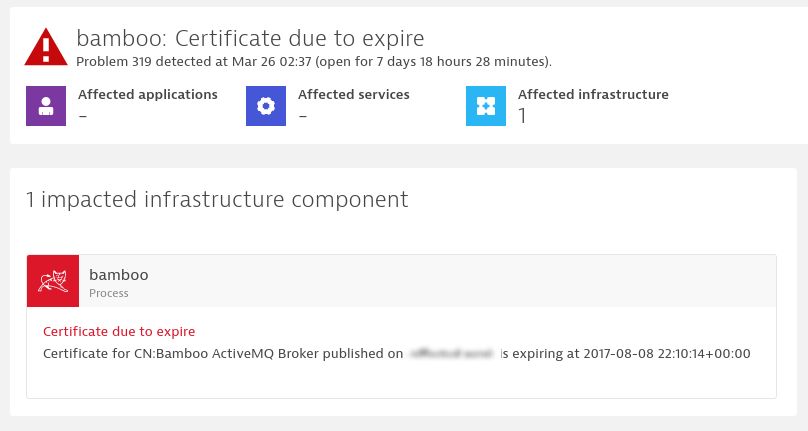The width and height of the screenshot is (808, 431).
Task: Click the blurred host name in the certificate message
Action: point(452,354)
